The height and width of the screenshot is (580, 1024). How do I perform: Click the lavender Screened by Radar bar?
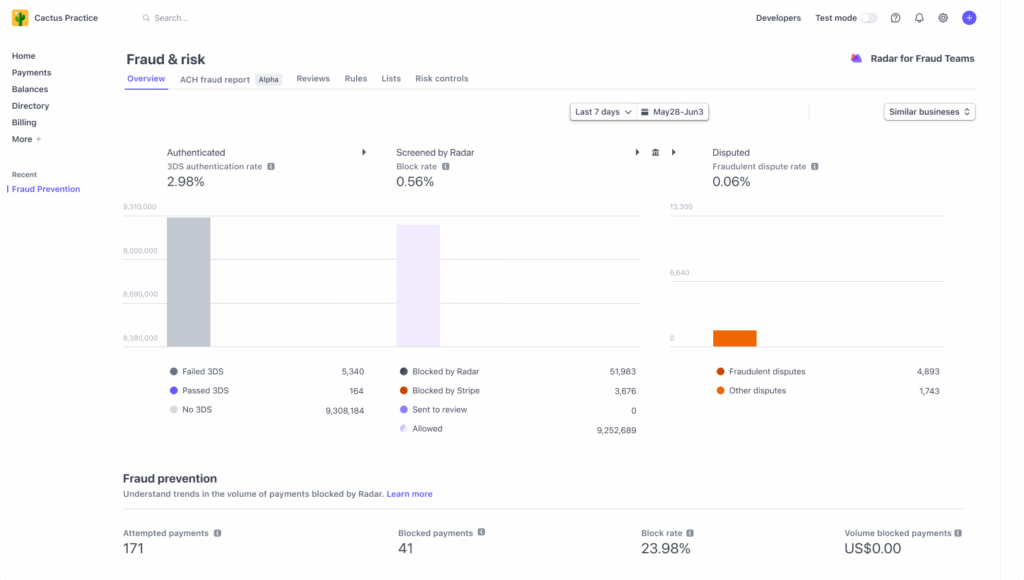point(418,285)
